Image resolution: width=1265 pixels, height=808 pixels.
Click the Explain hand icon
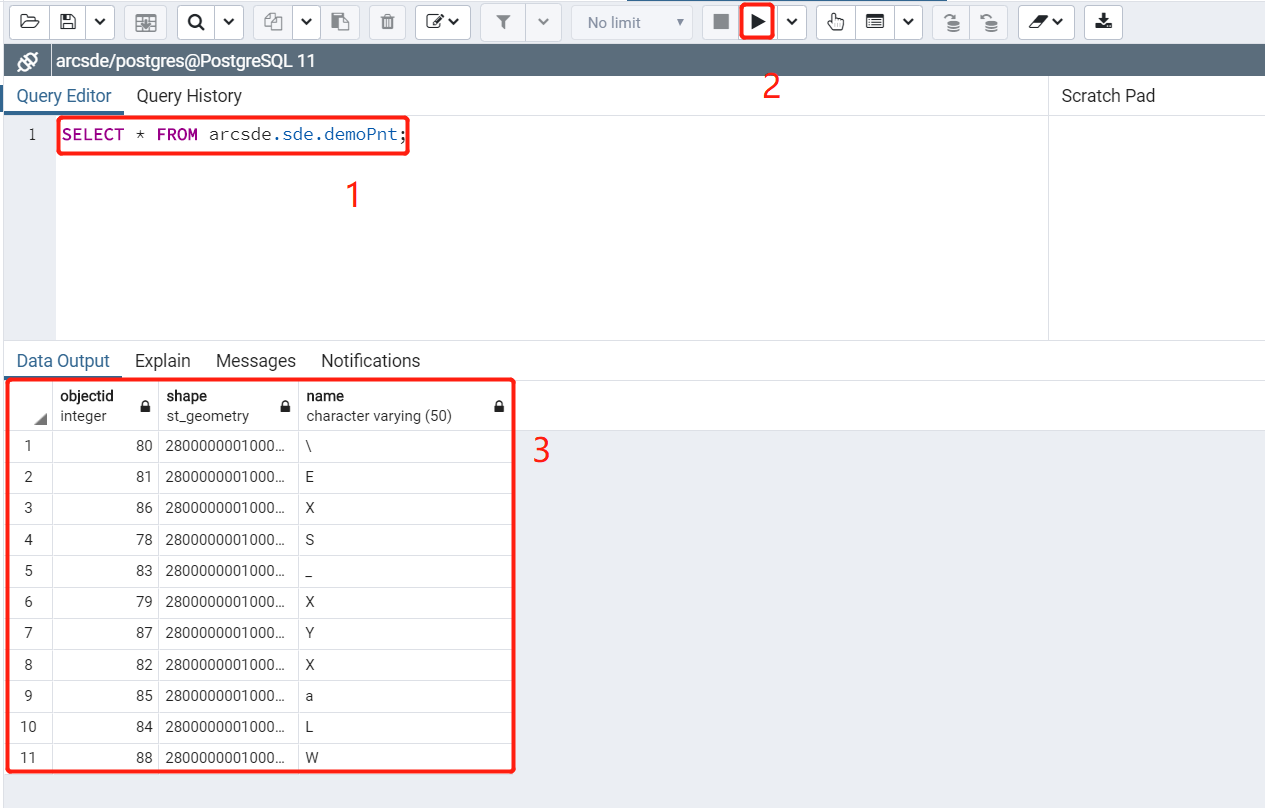836,21
